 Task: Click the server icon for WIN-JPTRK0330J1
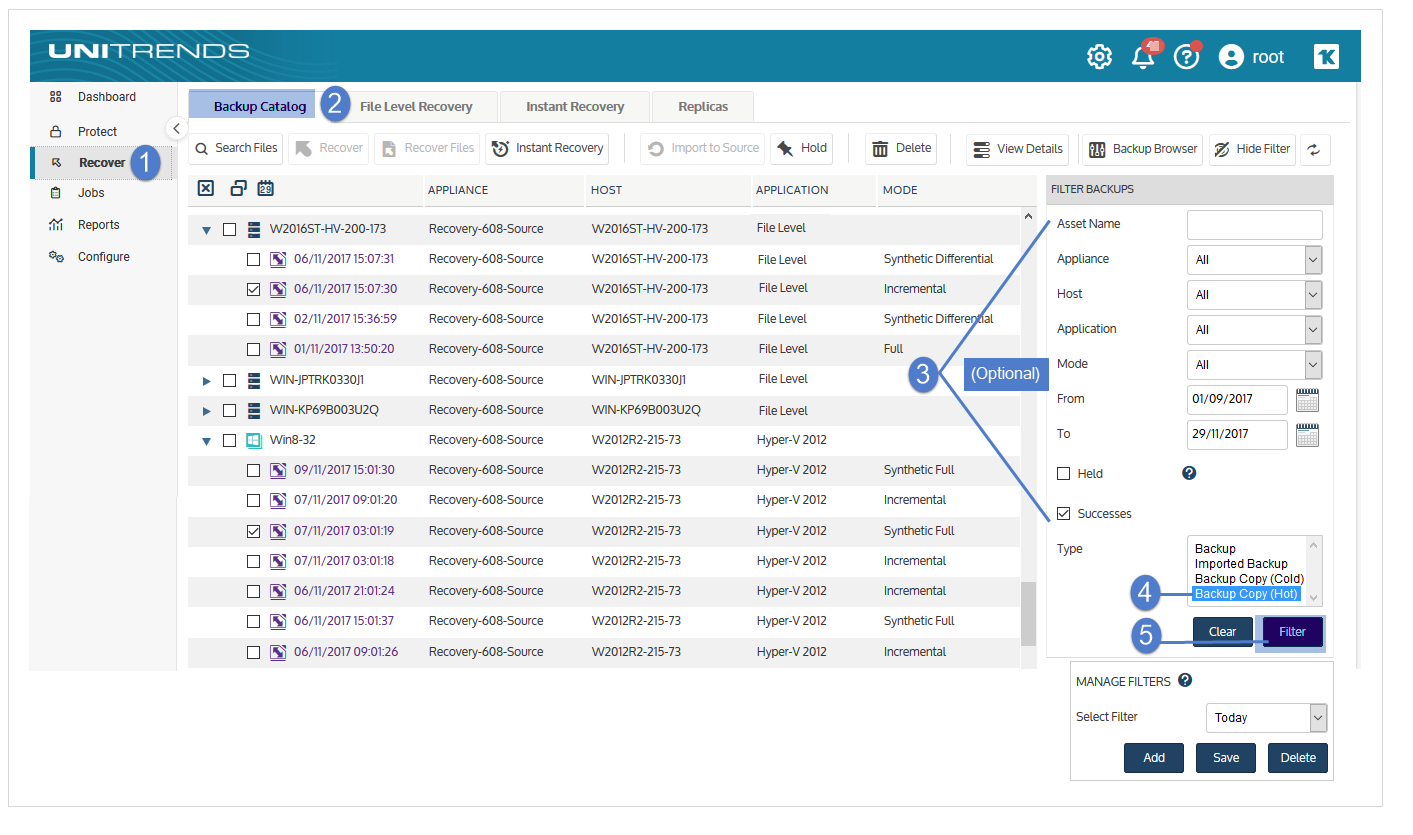pos(254,380)
